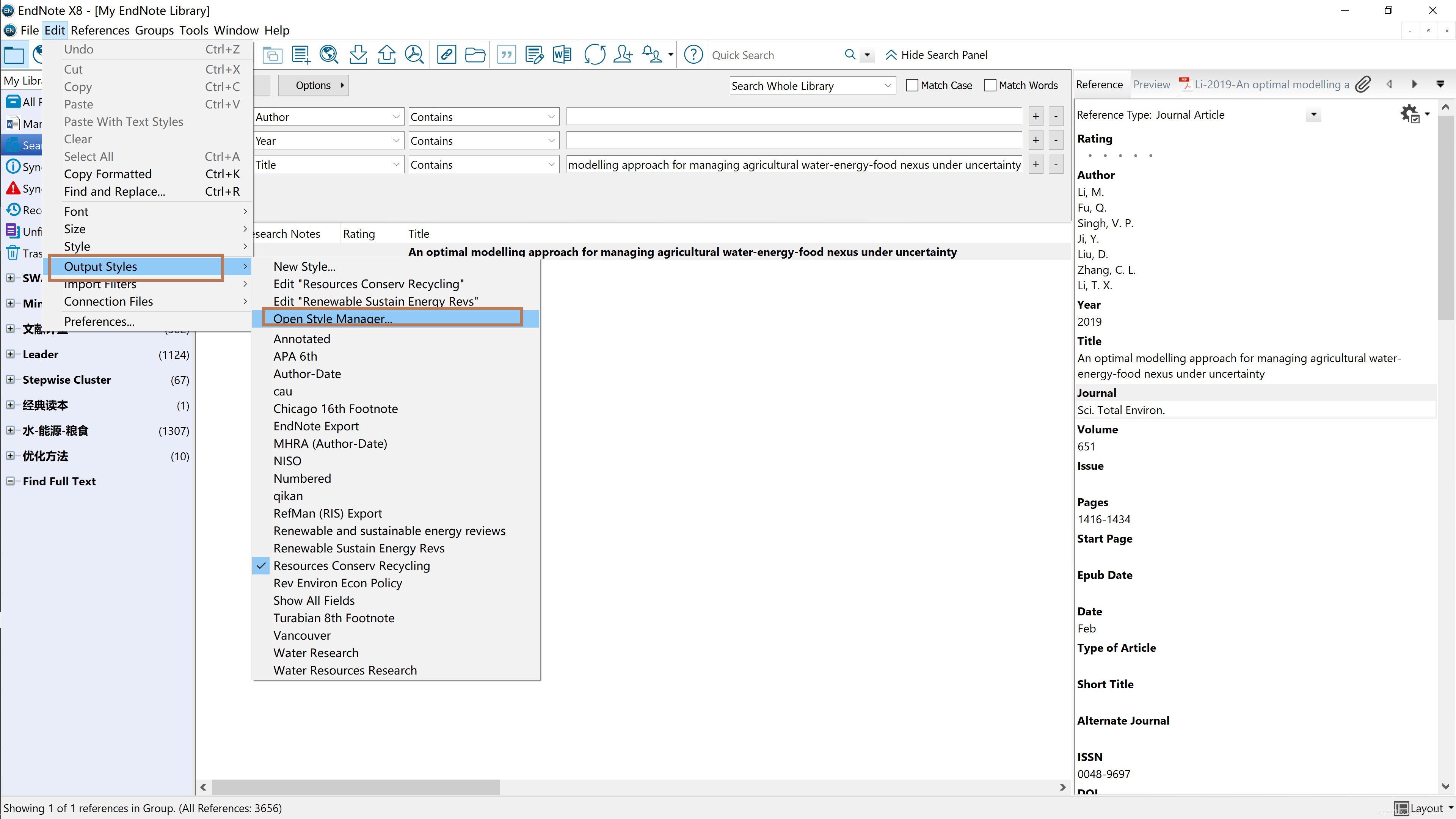
Task: Expand the Leader group set
Action: [x=10, y=355]
